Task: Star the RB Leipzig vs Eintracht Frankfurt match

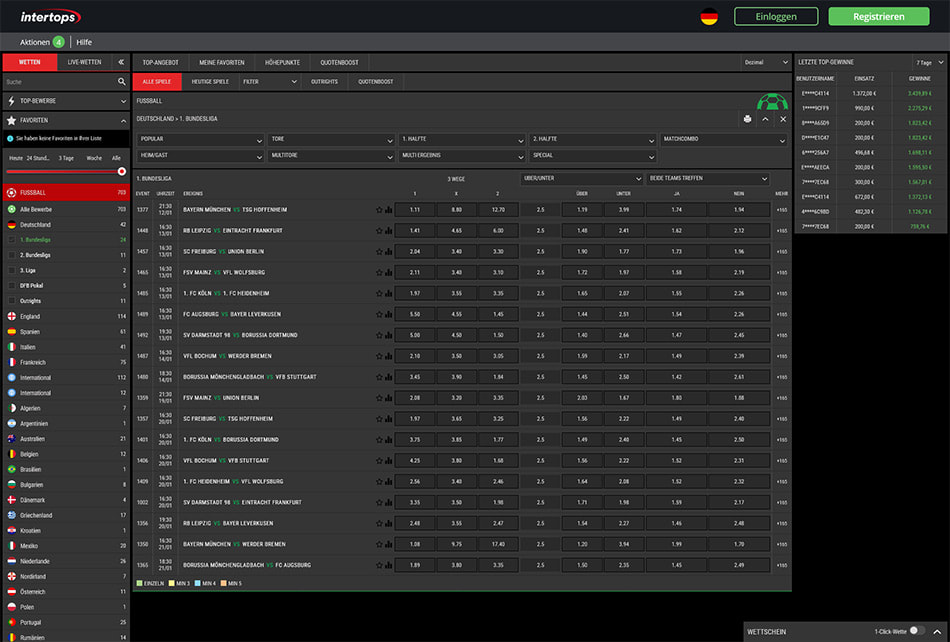Action: 379,231
